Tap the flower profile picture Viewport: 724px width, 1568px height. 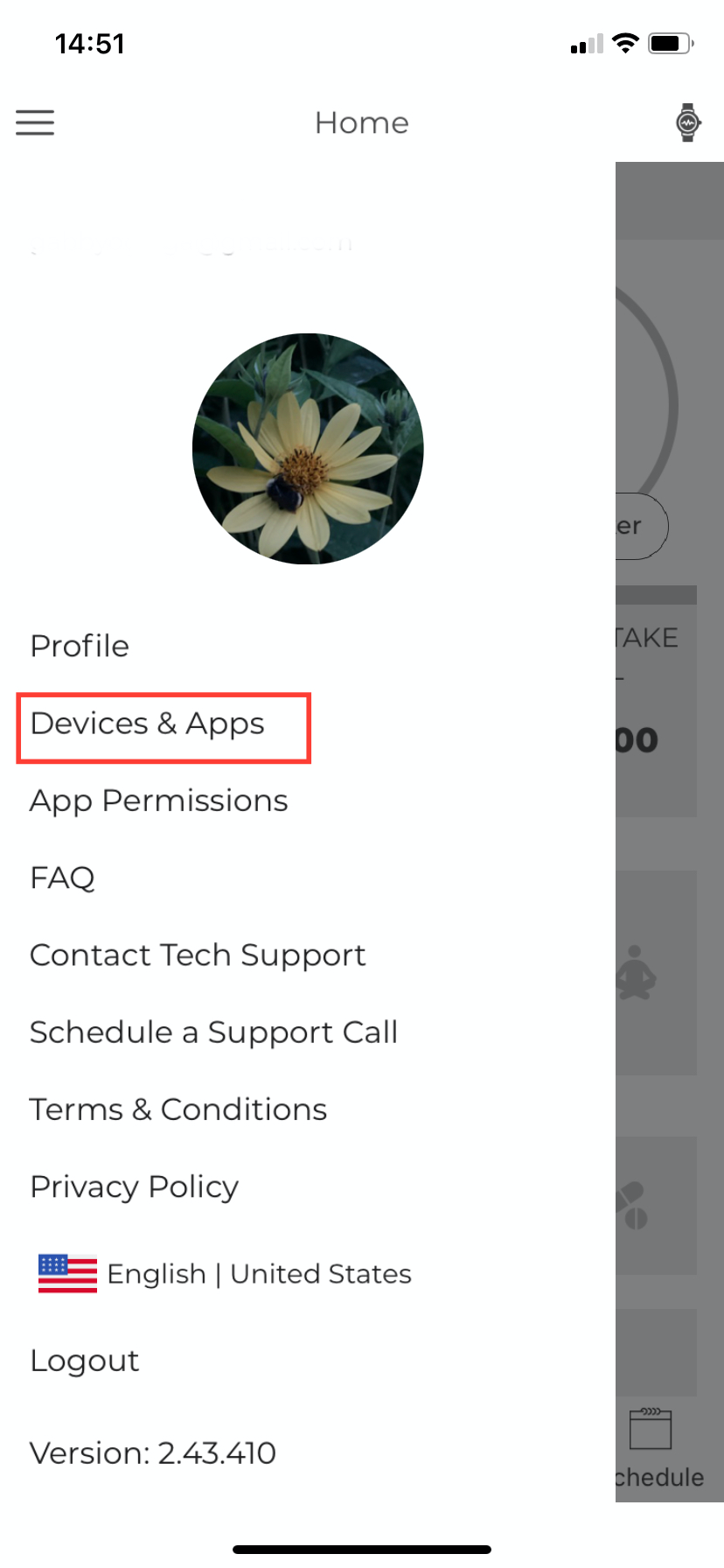308,449
